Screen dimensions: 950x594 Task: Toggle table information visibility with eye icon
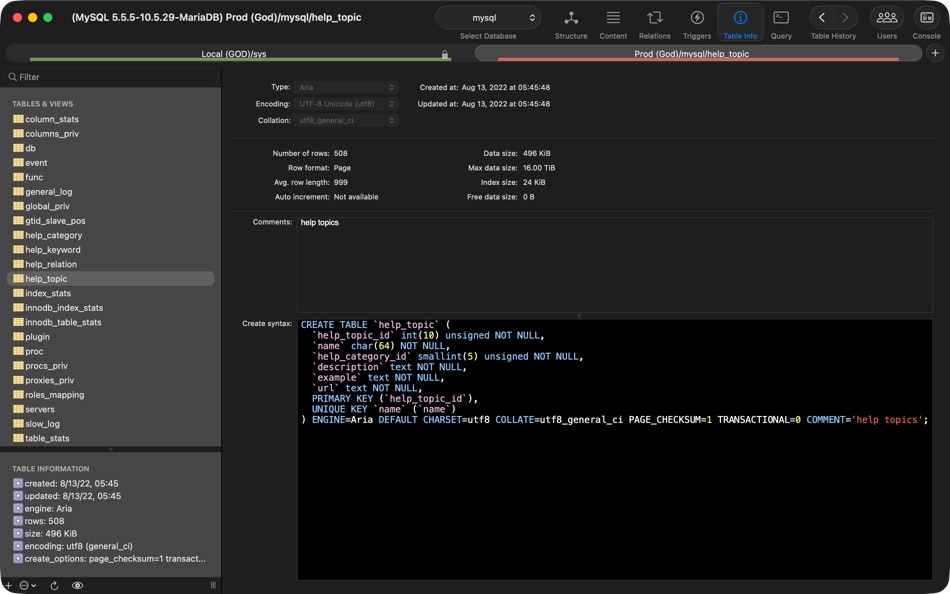(x=77, y=585)
